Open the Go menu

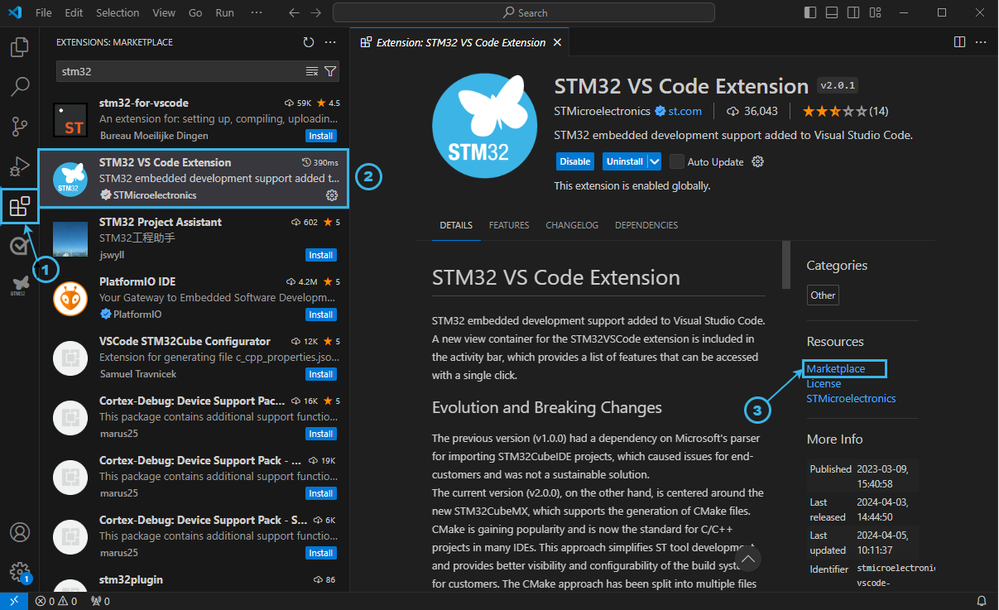195,13
